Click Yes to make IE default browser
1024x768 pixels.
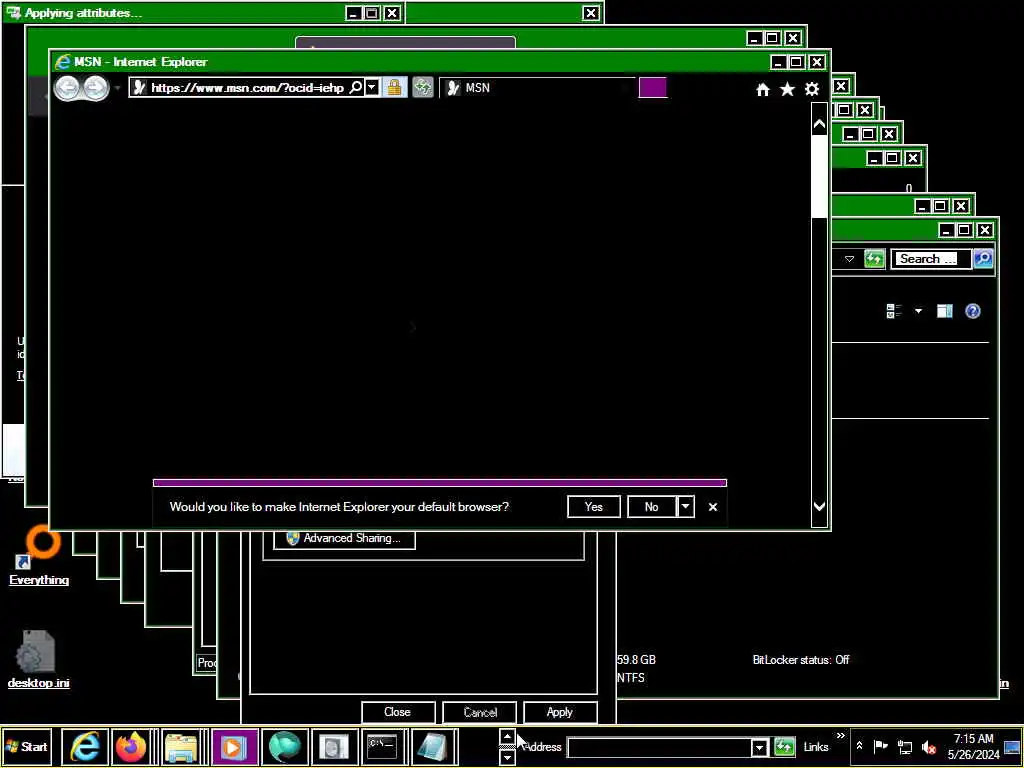tap(594, 507)
